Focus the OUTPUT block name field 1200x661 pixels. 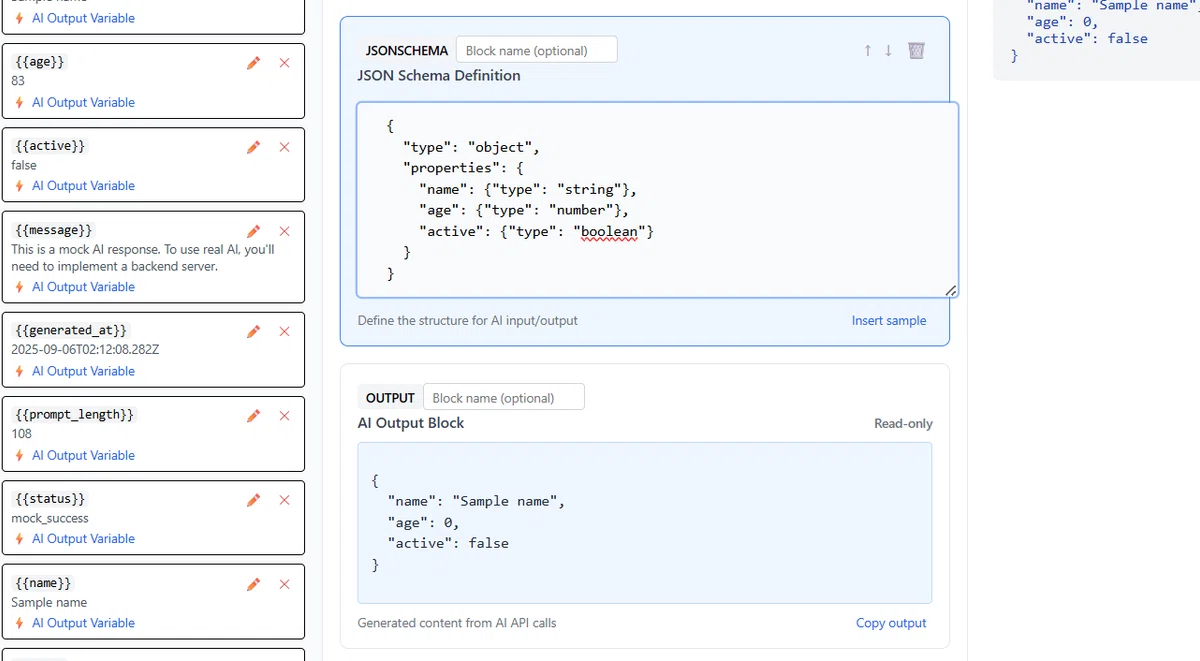point(503,397)
